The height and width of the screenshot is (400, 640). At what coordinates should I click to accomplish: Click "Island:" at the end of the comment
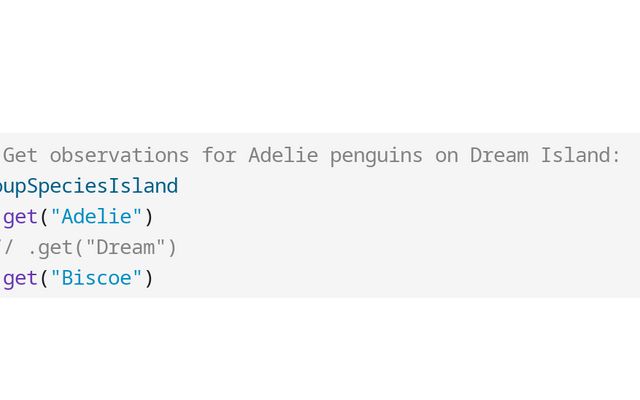580,156
